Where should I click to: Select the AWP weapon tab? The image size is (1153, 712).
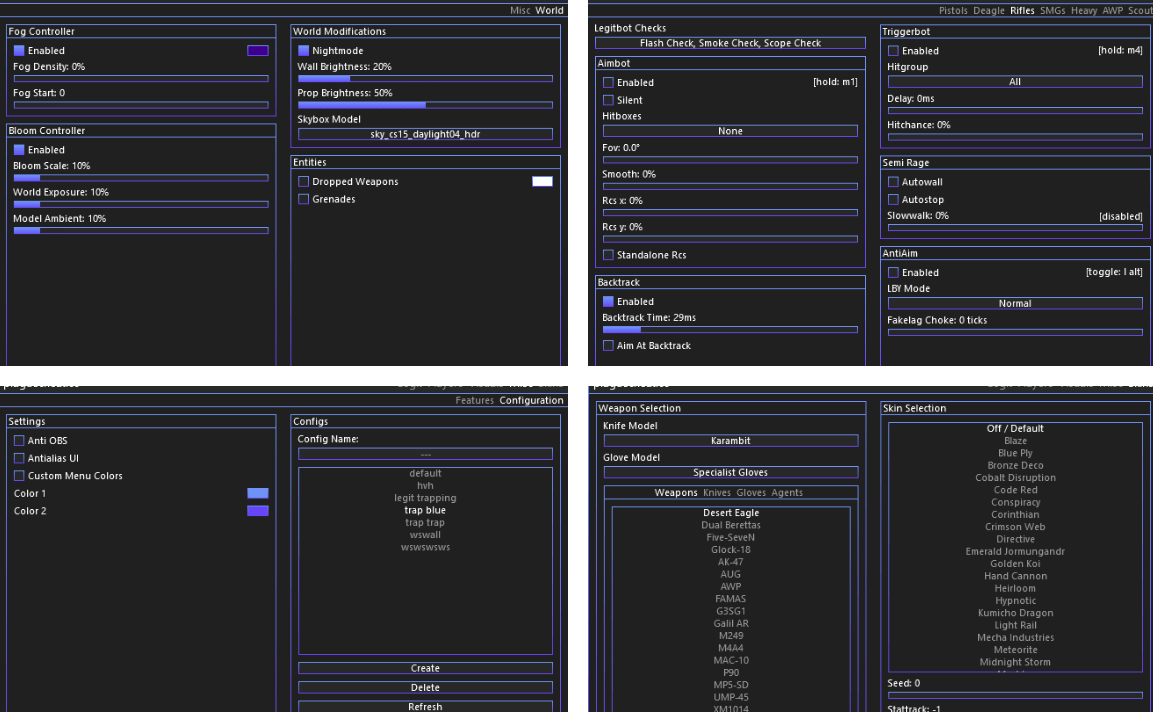click(x=1113, y=10)
